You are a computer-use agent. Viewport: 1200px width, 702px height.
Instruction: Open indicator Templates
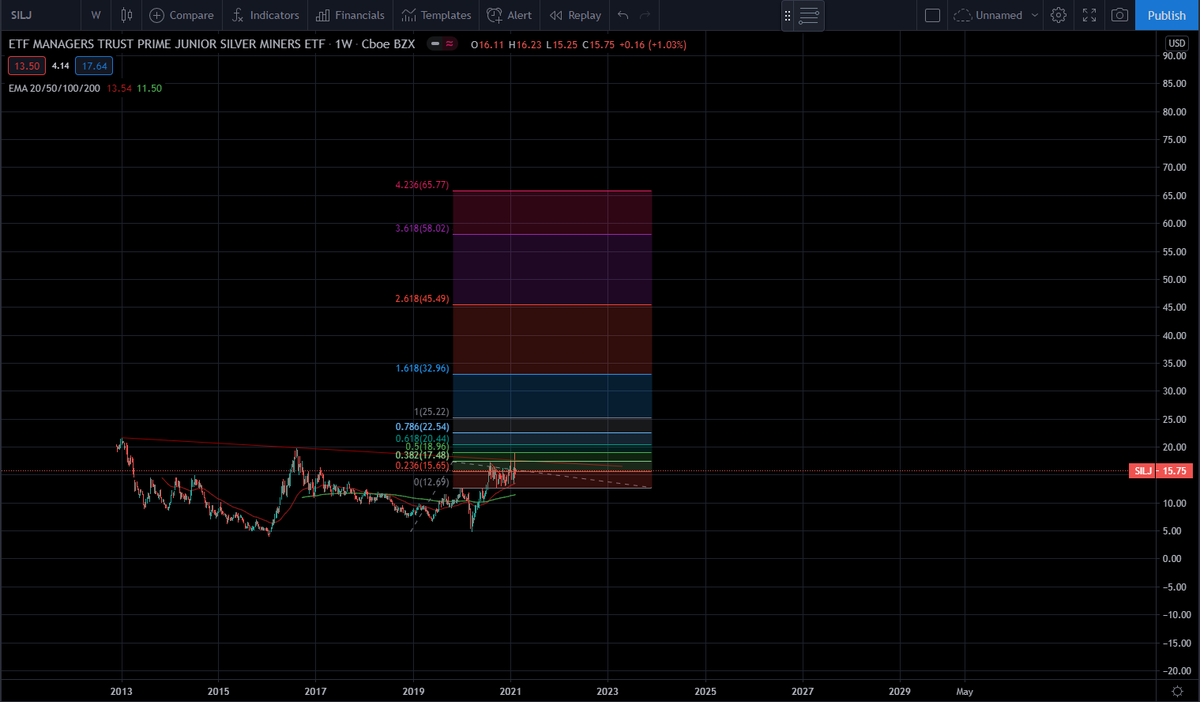click(x=436, y=15)
